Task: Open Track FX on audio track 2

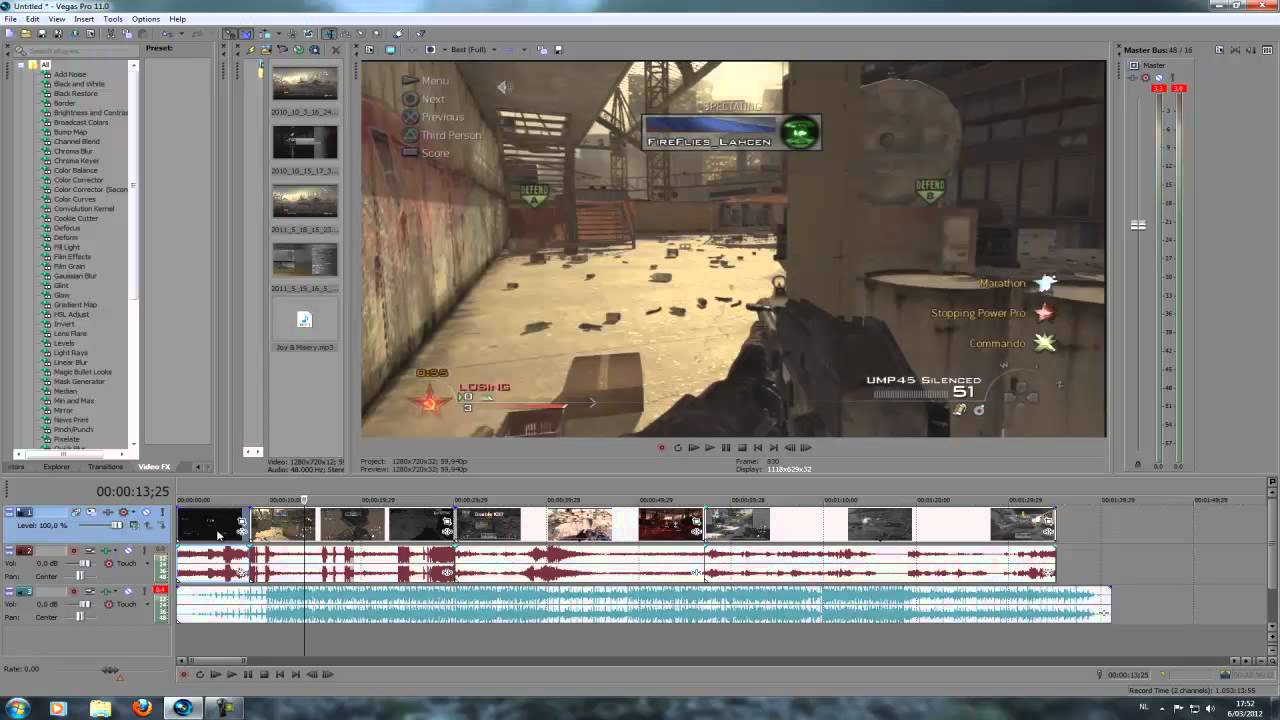Action: click(106, 551)
